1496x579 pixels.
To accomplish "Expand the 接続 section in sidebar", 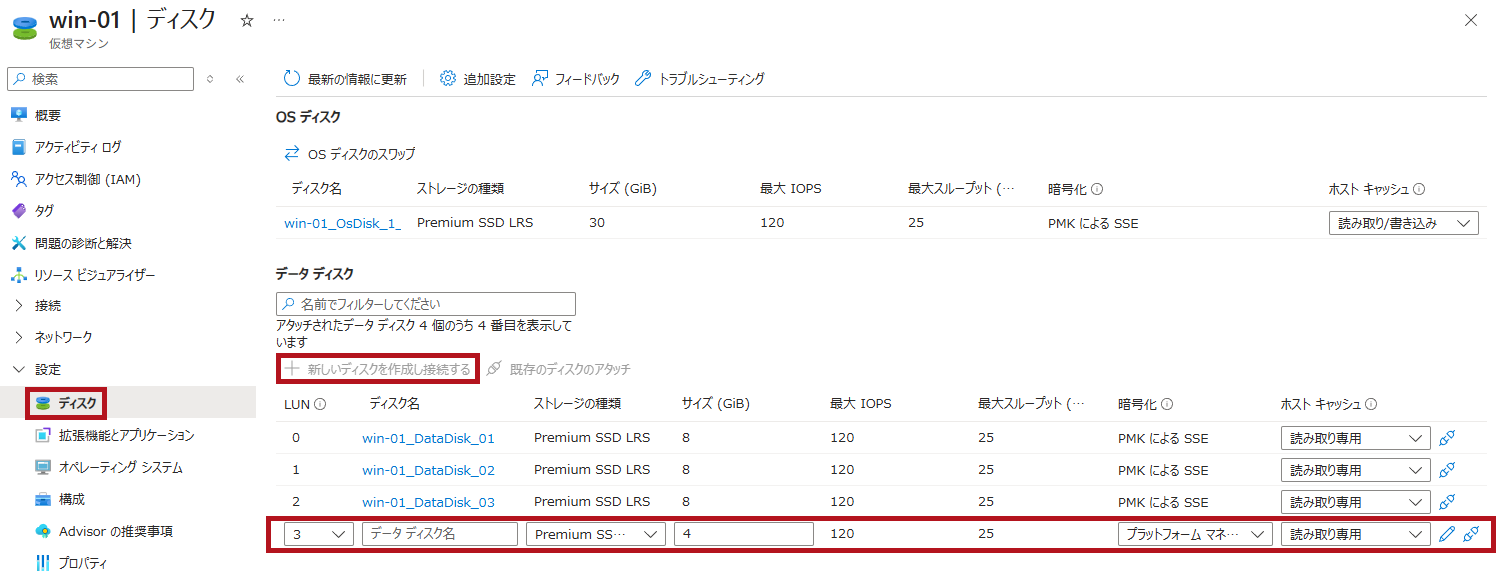I will click(x=19, y=306).
